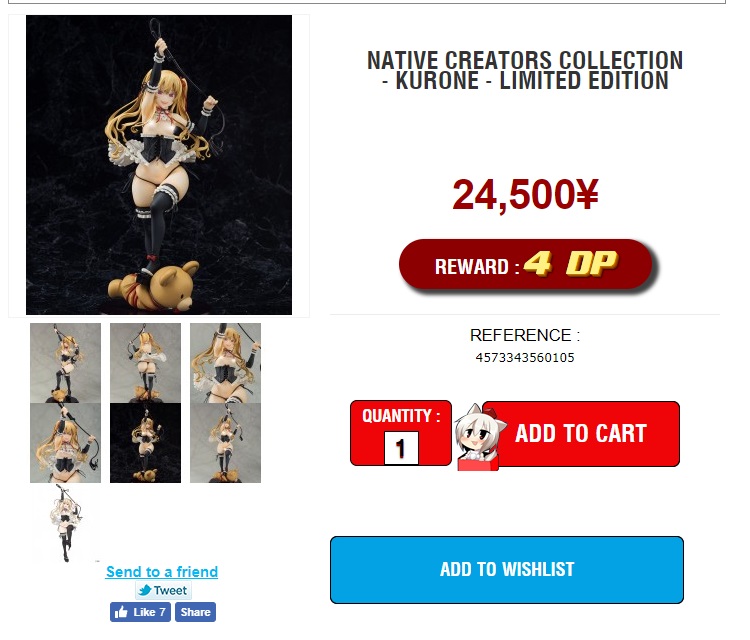Image resolution: width=750 pixels, height=640 pixels.
Task: Select the close-up thumbnail in the top row
Action: tap(225, 363)
